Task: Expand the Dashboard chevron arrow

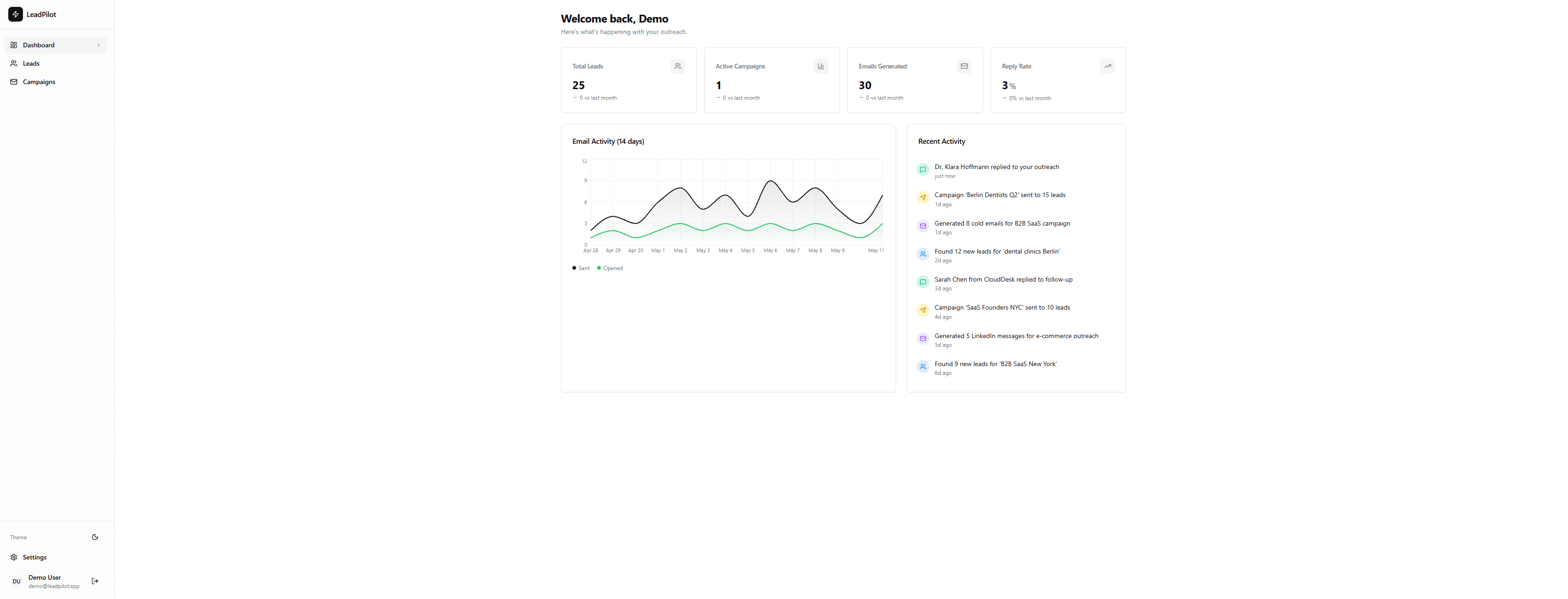Action: click(99, 45)
